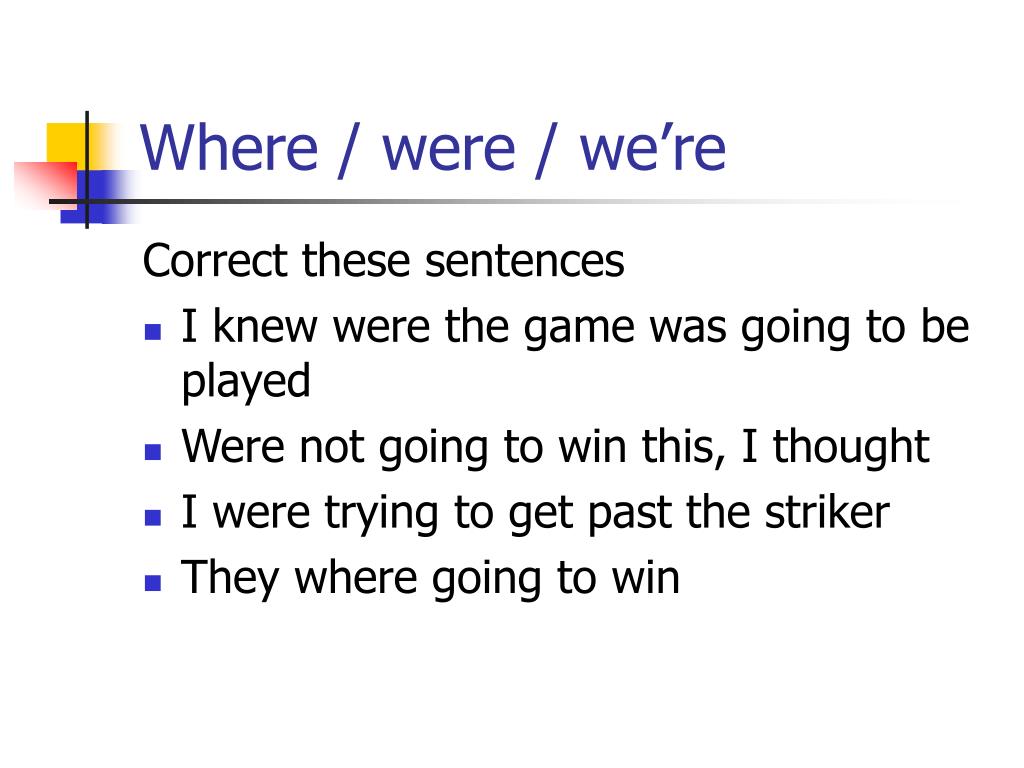The image size is (1024, 768).
Task: Click the blue bullet before 'I were trying'
Action: click(153, 517)
